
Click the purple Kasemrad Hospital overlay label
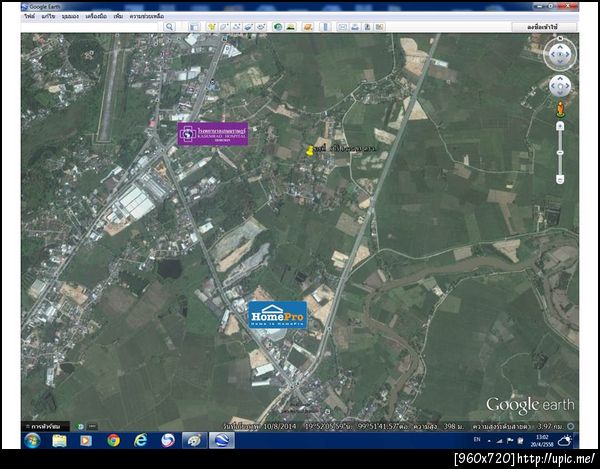[213, 134]
